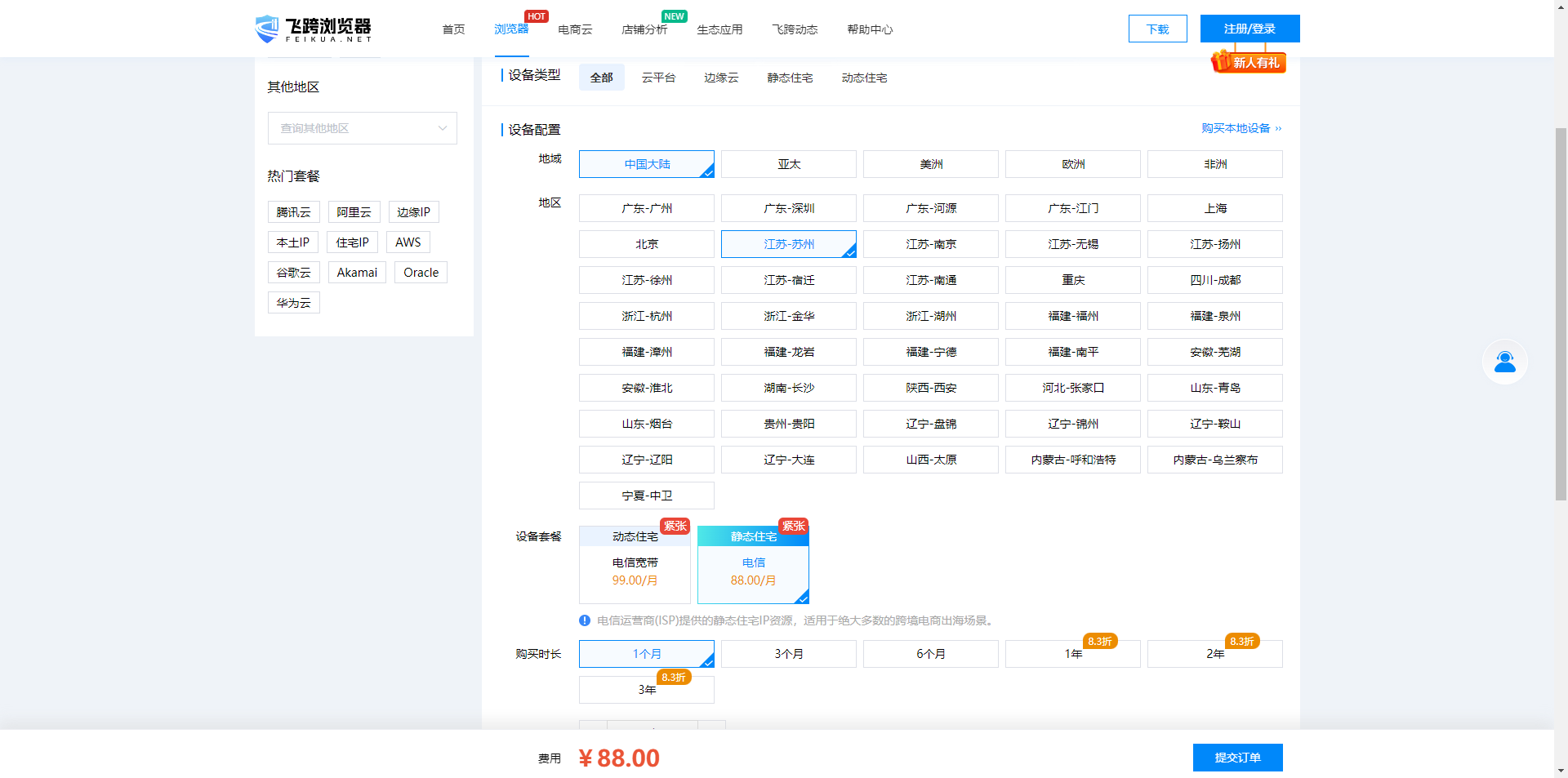Click the 提交订单 button
1568x778 pixels.
pos(1237,758)
